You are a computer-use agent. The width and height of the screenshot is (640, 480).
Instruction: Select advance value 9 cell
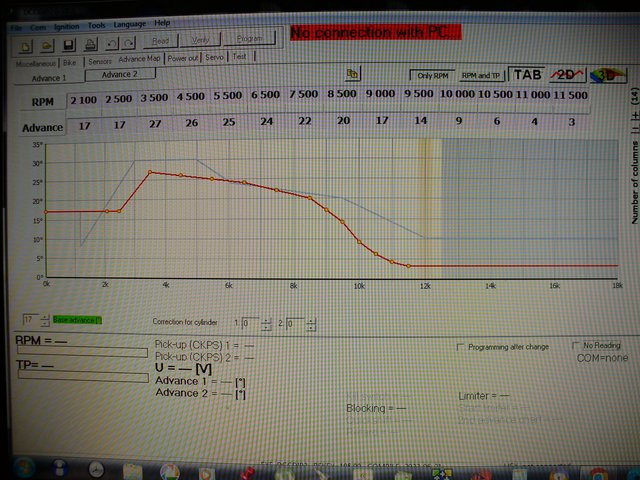click(459, 121)
